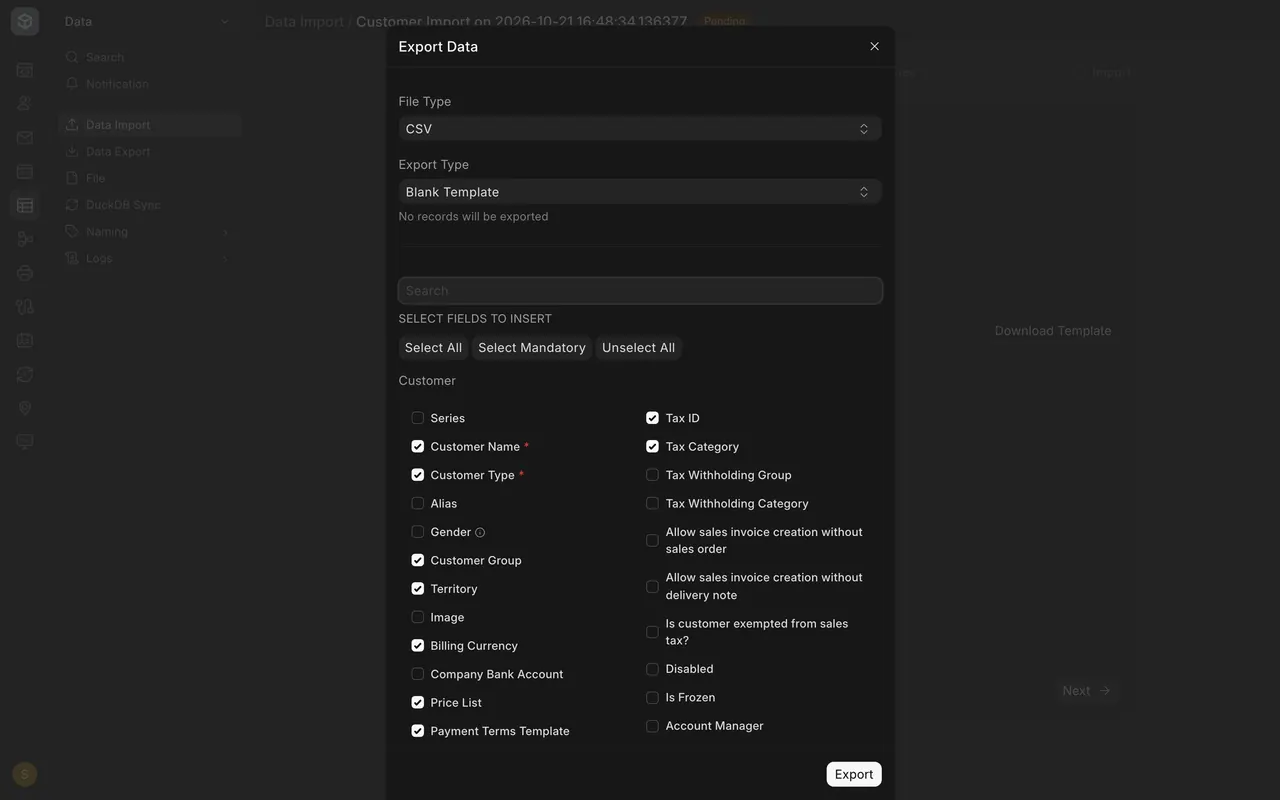Open the File Type dropdown showing CSV
Viewport: 1280px width, 800px height.
pyautogui.click(x=640, y=129)
